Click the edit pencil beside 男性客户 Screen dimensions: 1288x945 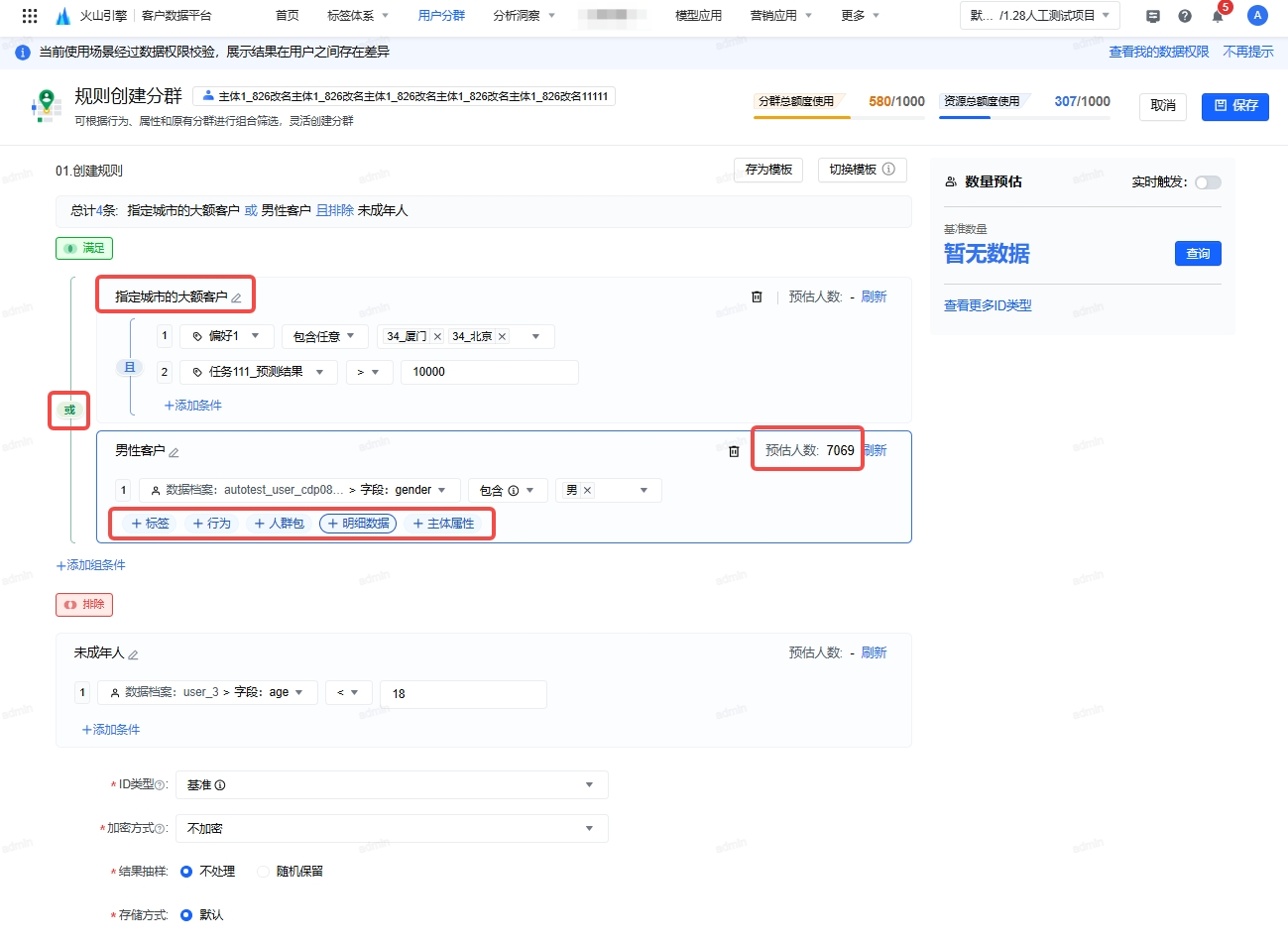coord(174,452)
